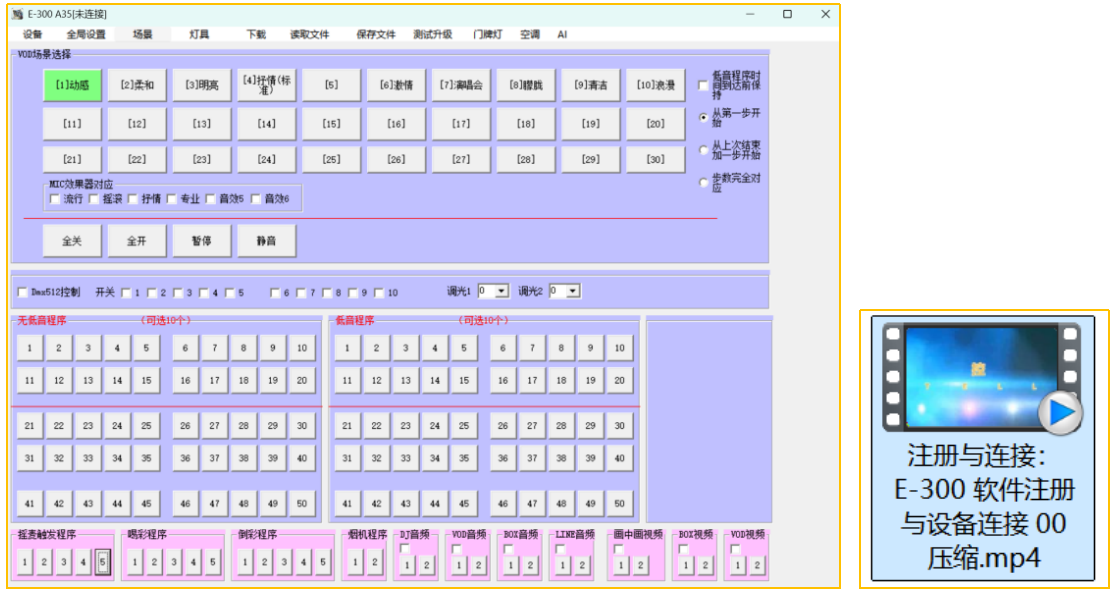Select the [7]演唱会 scene
Image resolution: width=1113 pixels, height=594 pixels.
461,85
